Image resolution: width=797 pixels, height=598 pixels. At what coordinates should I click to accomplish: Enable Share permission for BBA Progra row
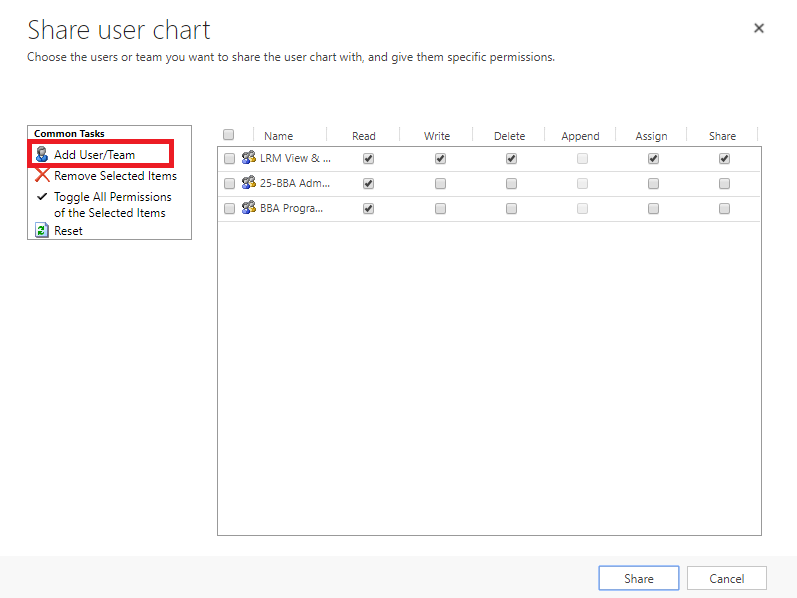coord(724,208)
